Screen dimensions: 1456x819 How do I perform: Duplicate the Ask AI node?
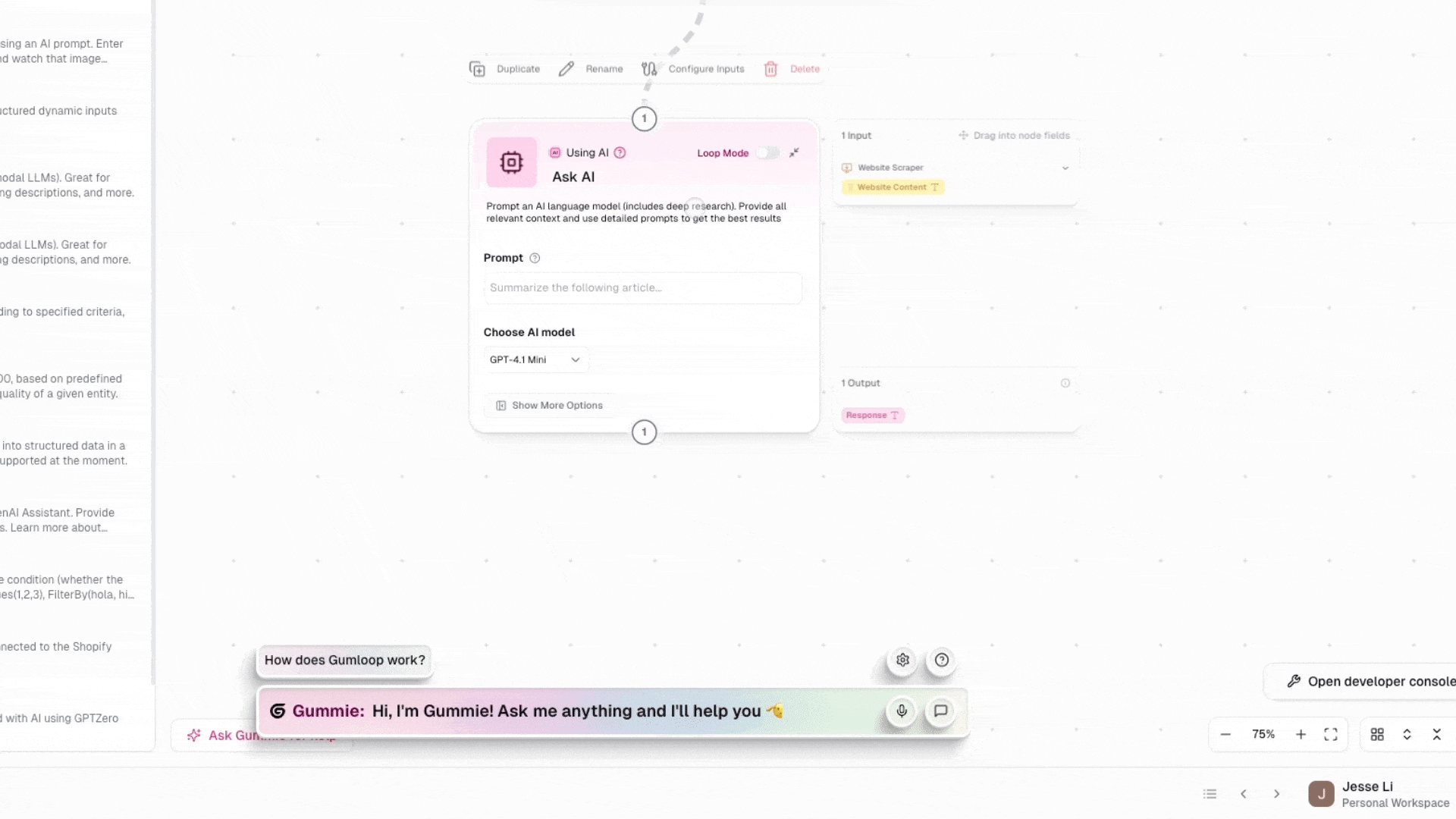tap(505, 69)
